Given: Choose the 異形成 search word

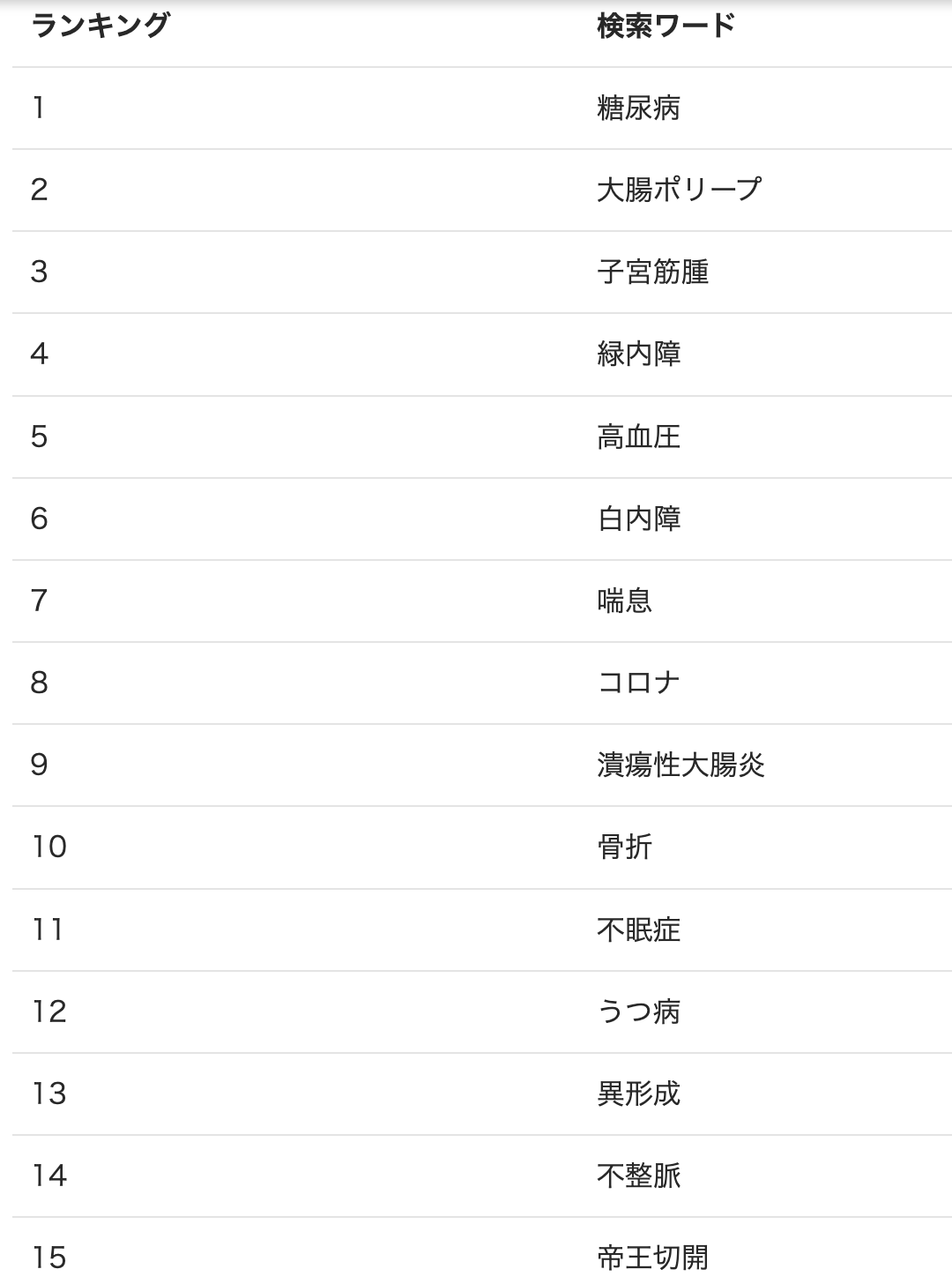Looking at the screenshot, I should point(638,1094).
